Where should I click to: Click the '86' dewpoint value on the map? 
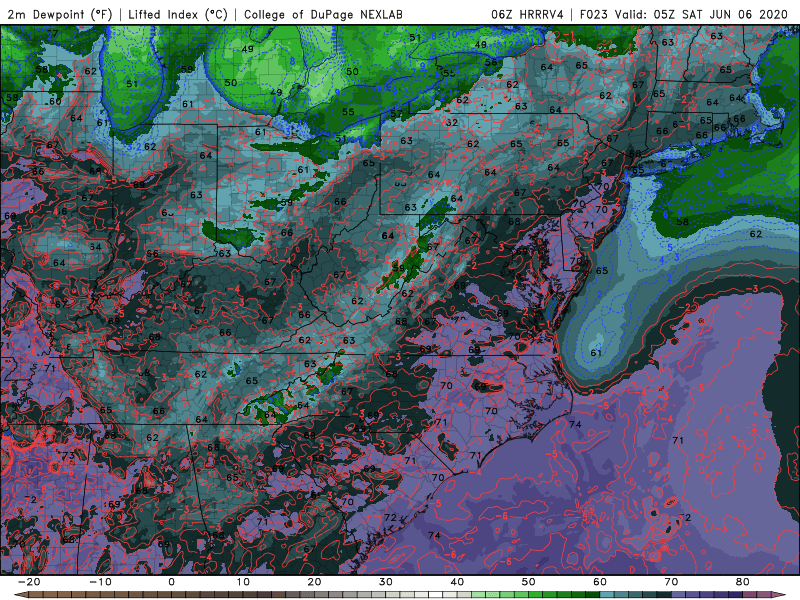tap(38, 171)
